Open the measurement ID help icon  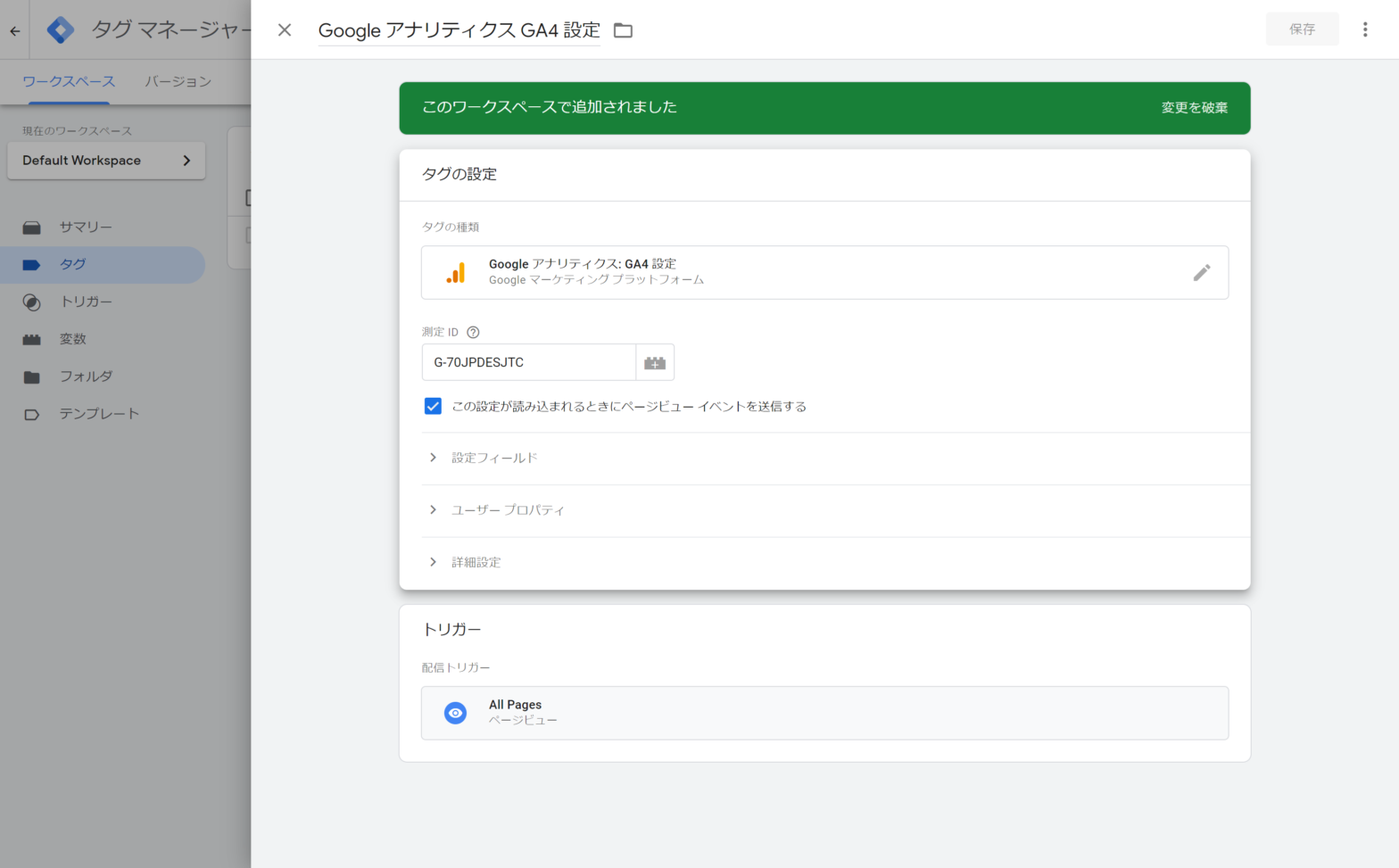point(473,332)
